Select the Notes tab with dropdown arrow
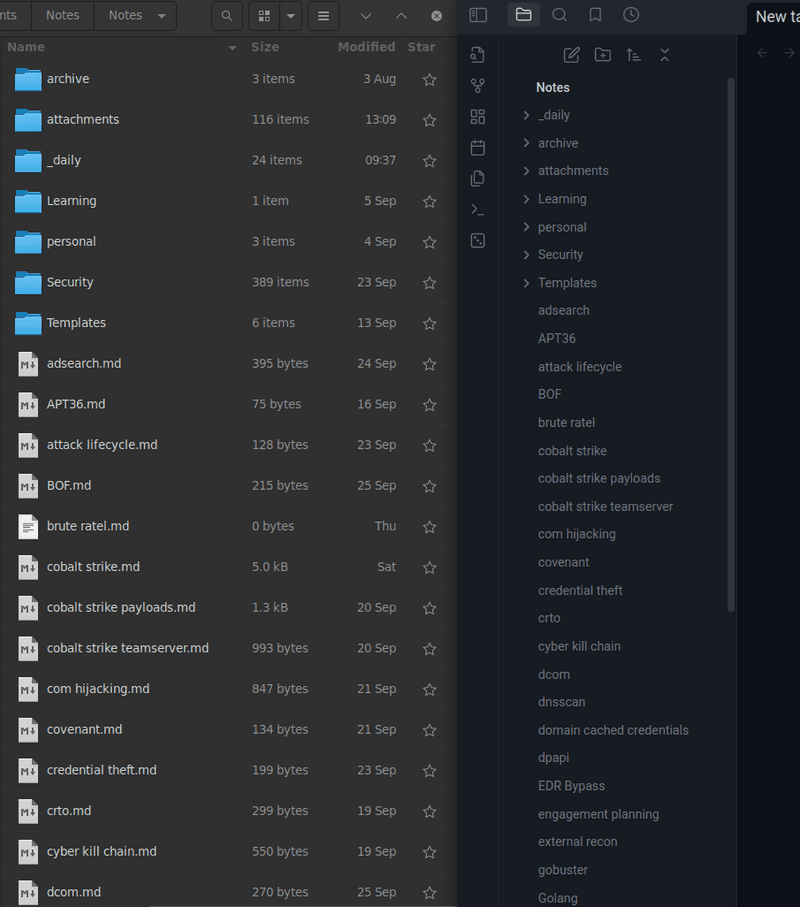Screen dimensions: 800x907 (136, 15)
